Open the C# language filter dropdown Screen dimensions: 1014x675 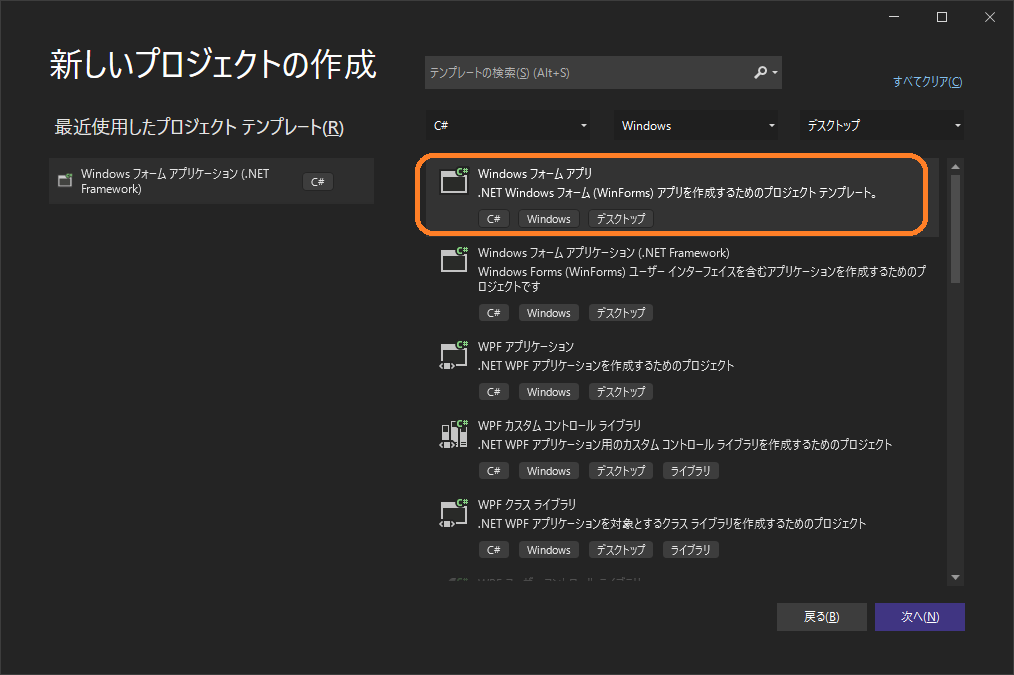(x=508, y=125)
